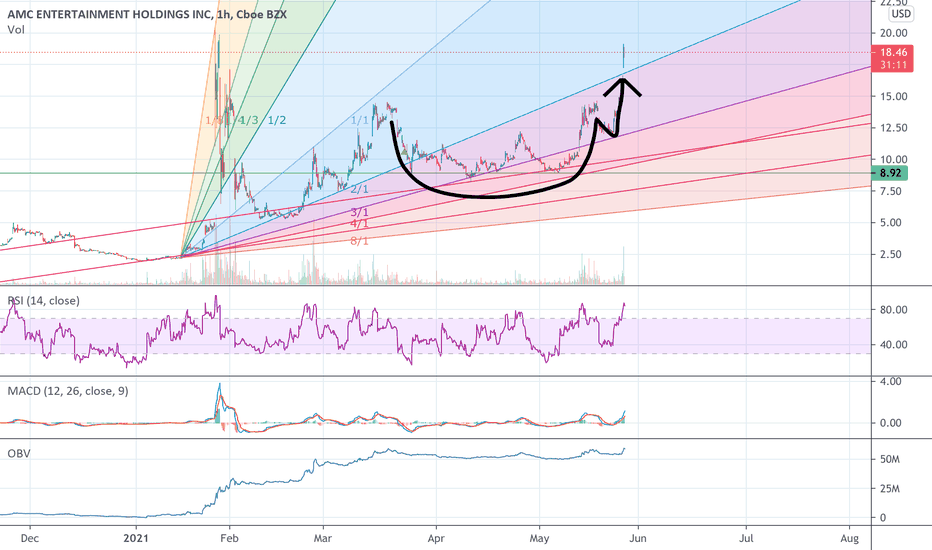Click the 40.00 RSI scale label
Screen dimensions: 932x550
tap(893, 345)
